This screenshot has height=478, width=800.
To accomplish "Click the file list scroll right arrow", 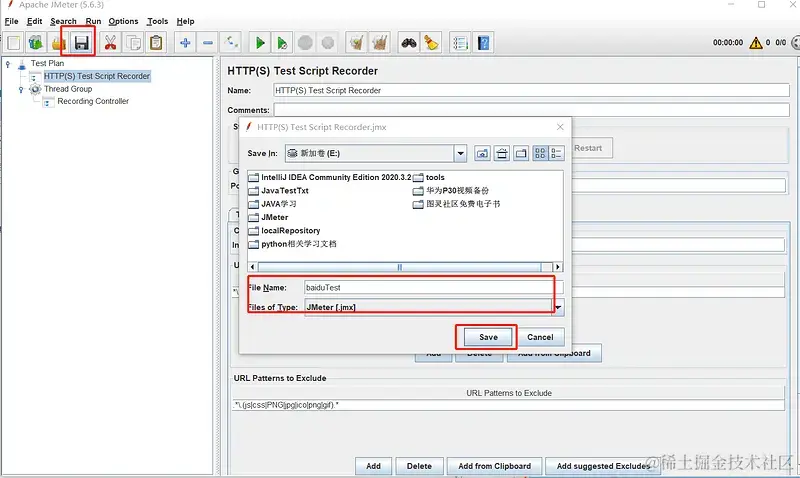I will point(558,267).
